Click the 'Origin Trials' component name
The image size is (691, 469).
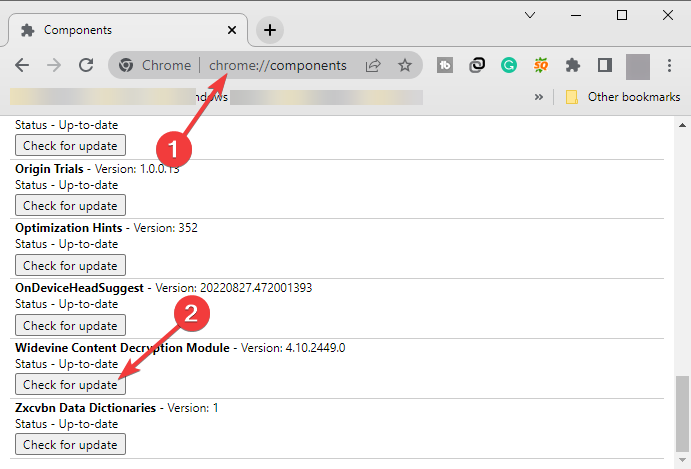[x=49, y=169]
